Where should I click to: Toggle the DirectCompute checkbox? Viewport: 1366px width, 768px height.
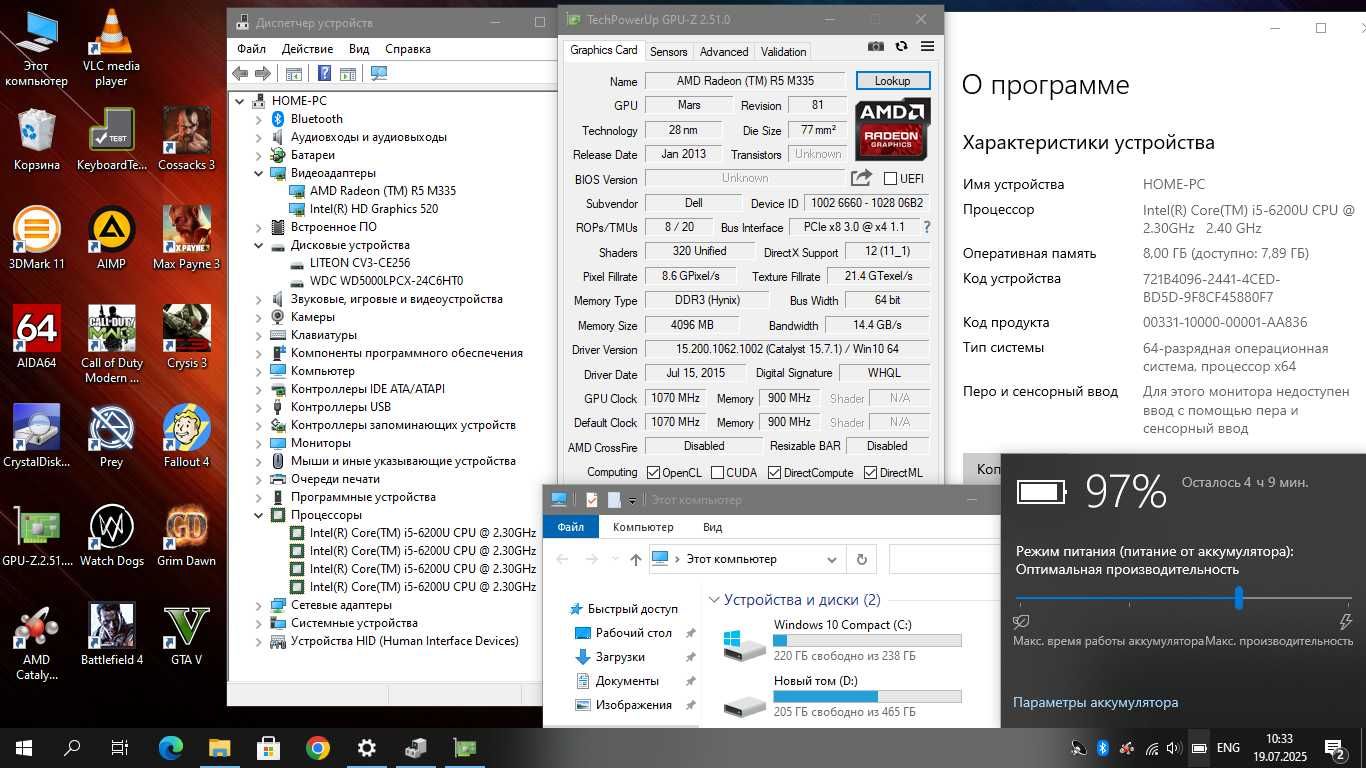[x=773, y=473]
